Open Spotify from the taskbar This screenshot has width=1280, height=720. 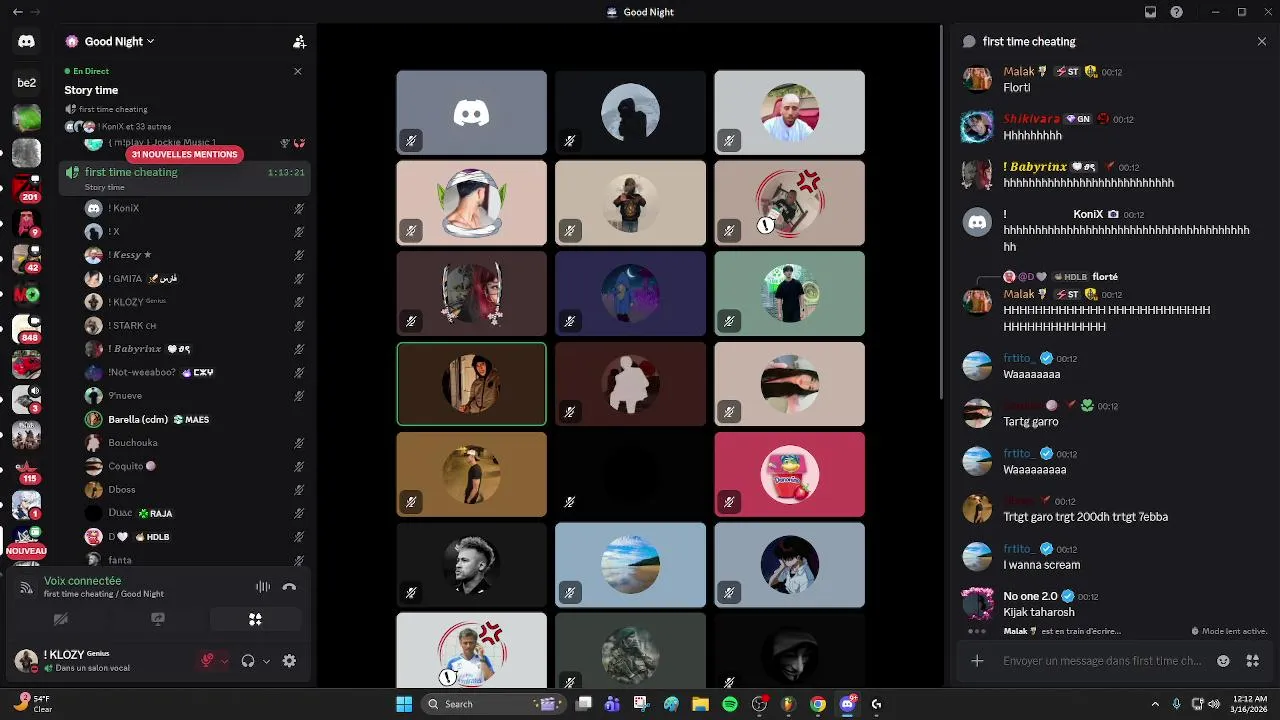tap(730, 704)
